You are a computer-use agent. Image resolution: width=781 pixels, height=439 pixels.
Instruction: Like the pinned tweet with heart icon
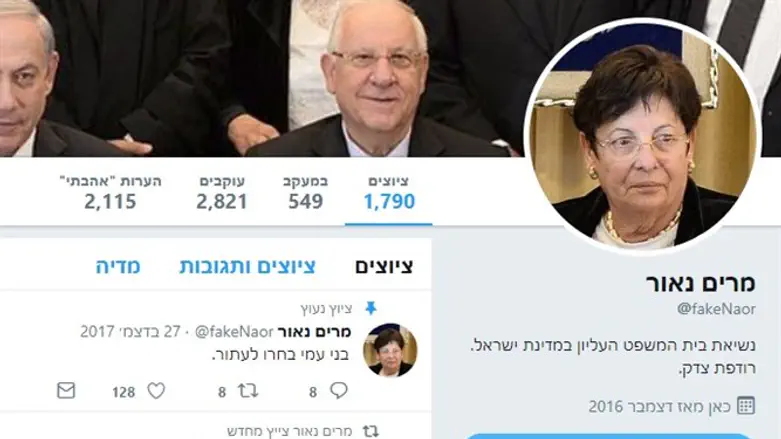(156, 391)
